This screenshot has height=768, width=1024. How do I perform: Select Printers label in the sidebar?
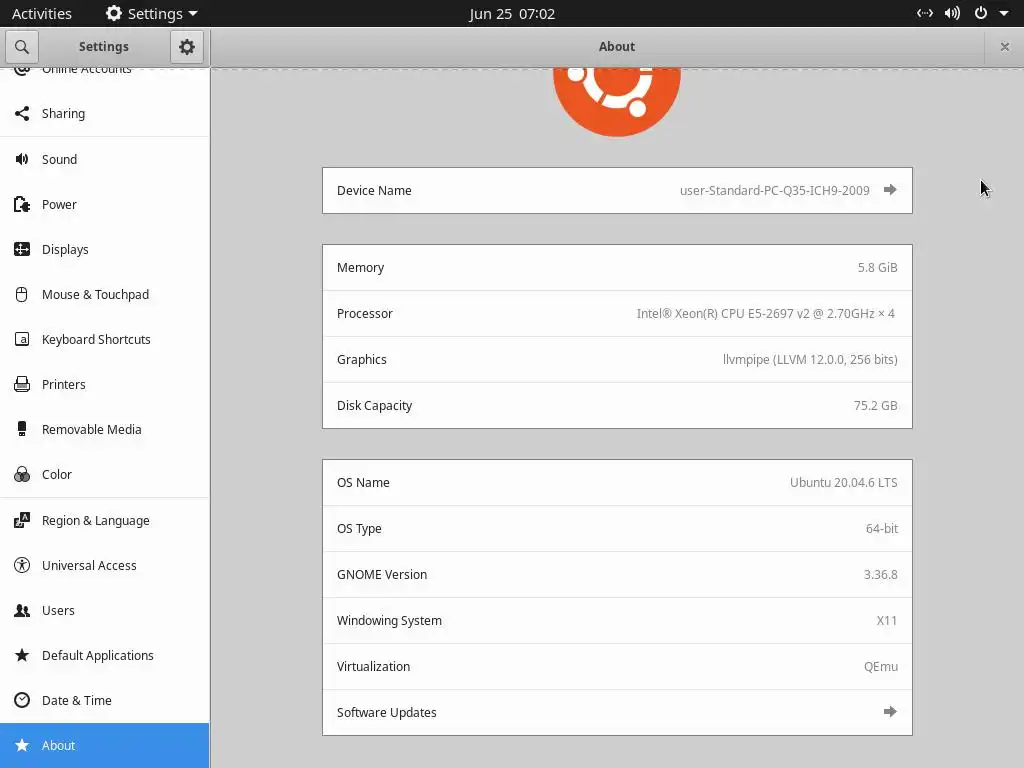pos(64,385)
